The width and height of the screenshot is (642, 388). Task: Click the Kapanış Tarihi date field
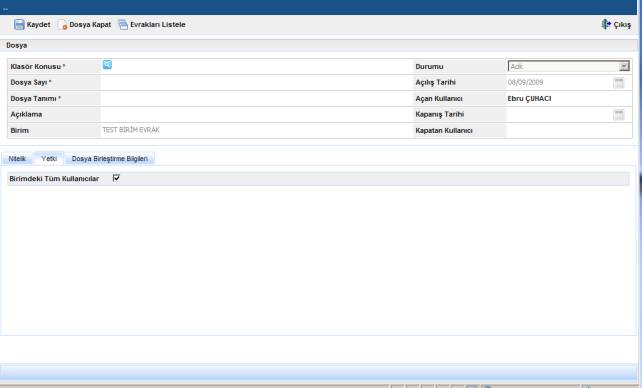click(559, 115)
